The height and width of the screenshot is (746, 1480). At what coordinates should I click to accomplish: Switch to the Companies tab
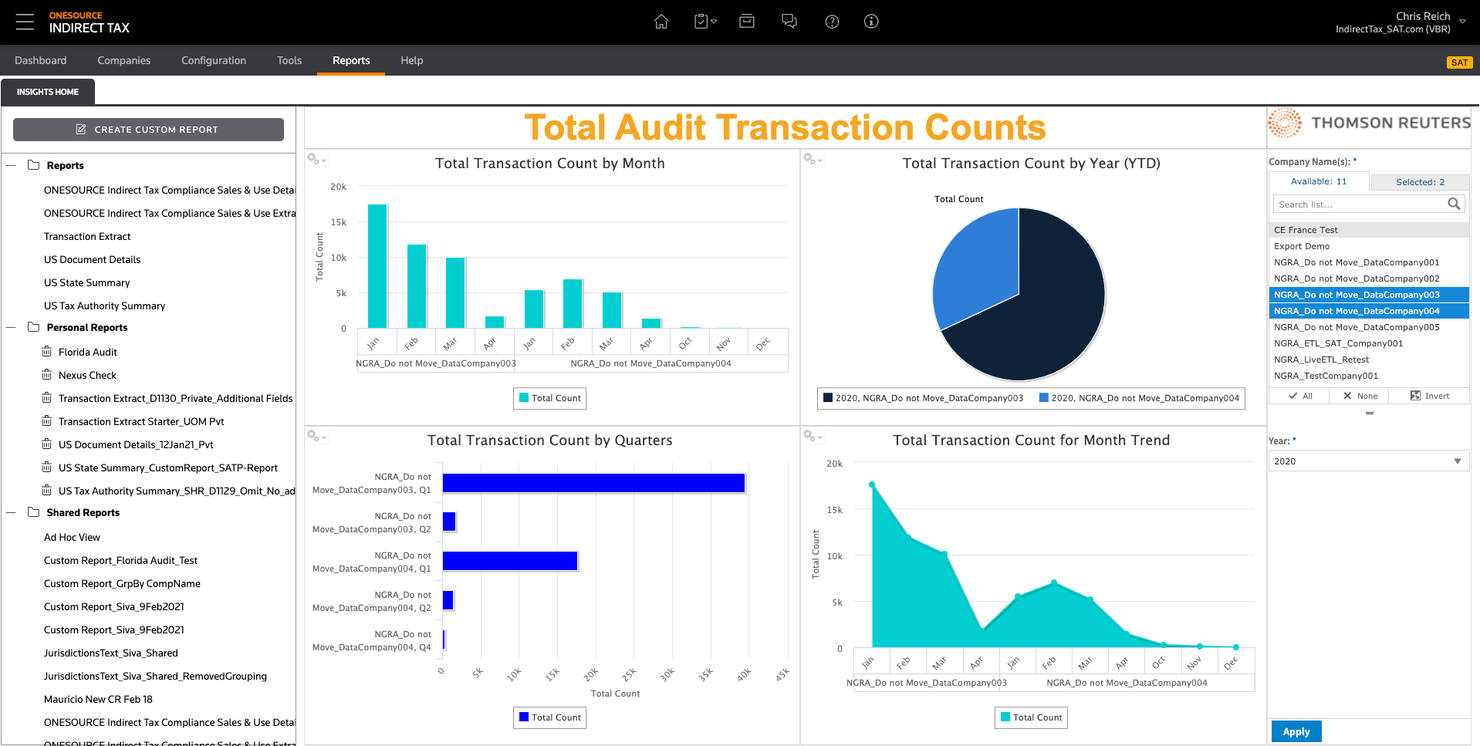pos(124,60)
